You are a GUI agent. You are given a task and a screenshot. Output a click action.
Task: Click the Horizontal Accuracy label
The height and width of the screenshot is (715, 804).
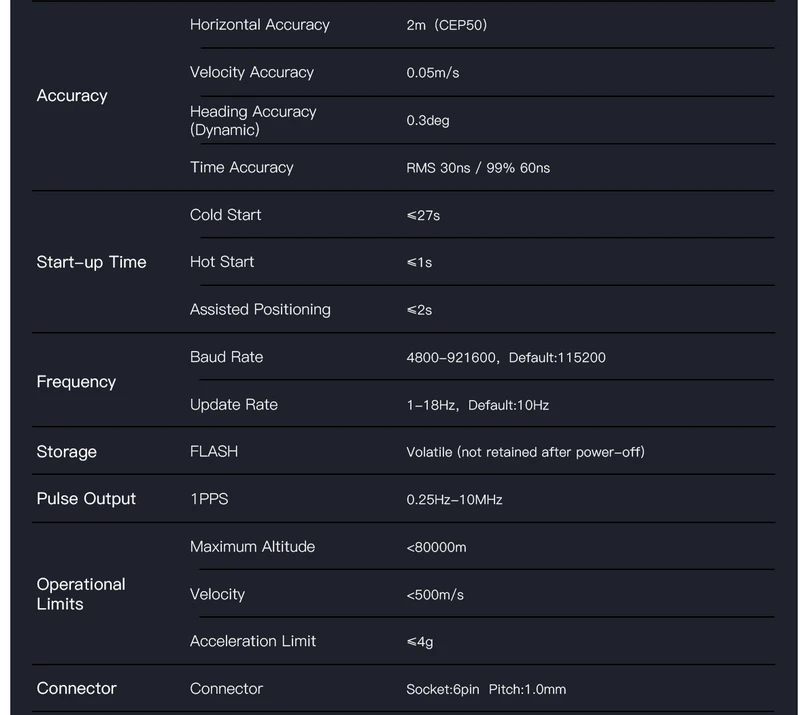click(259, 25)
